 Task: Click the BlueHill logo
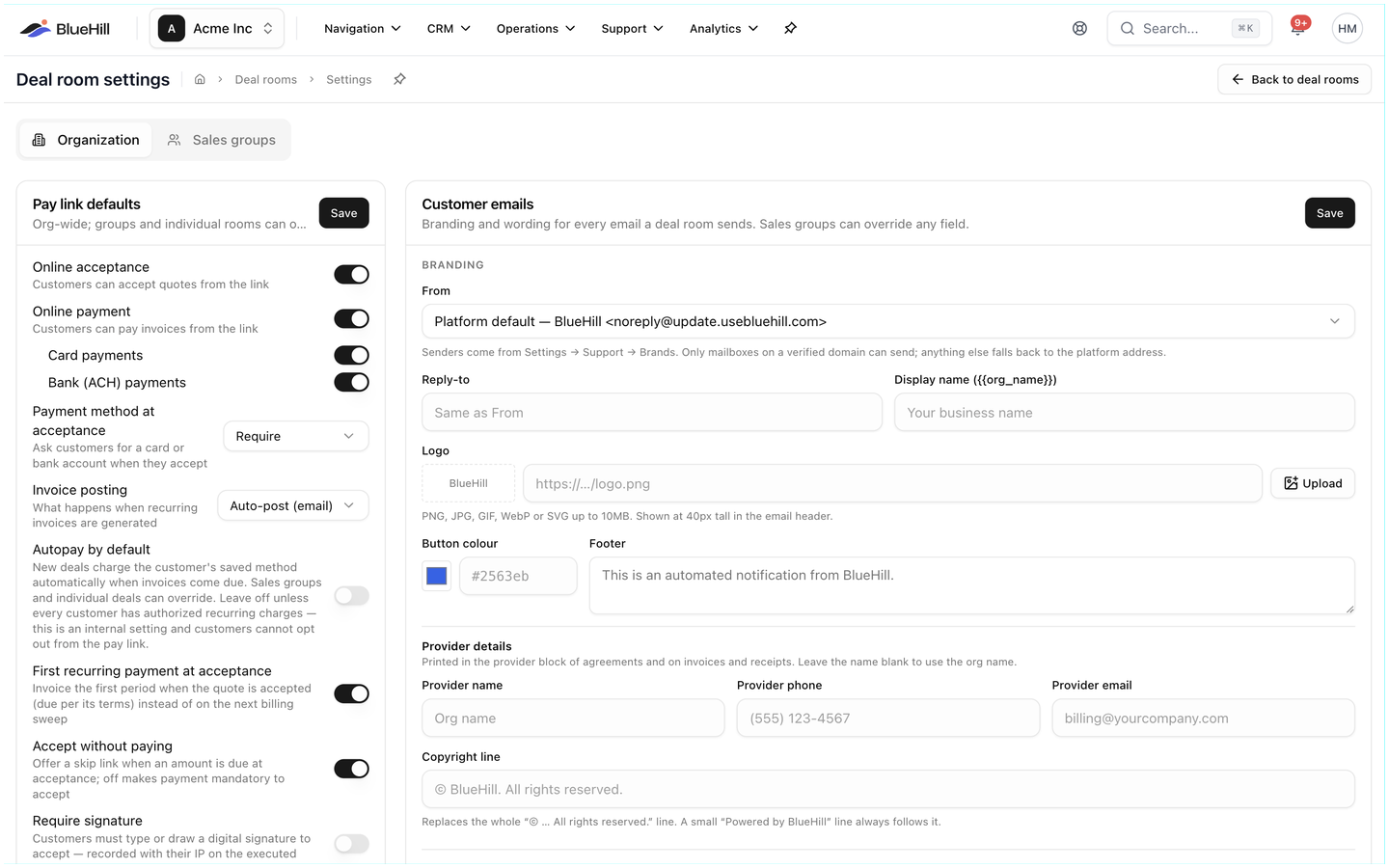pyautogui.click(x=65, y=29)
